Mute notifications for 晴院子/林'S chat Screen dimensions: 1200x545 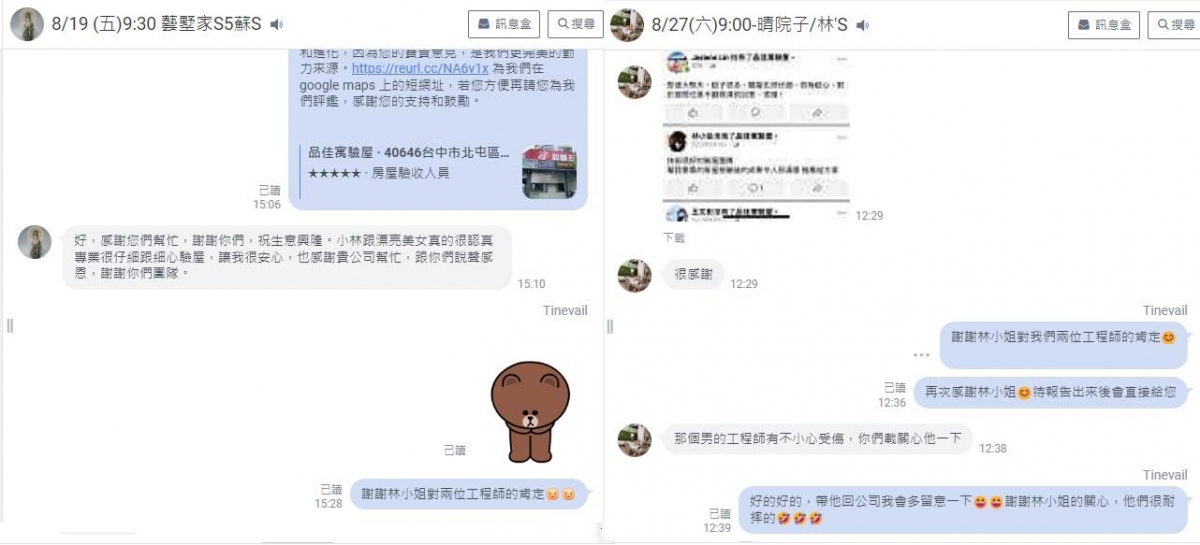point(863,24)
